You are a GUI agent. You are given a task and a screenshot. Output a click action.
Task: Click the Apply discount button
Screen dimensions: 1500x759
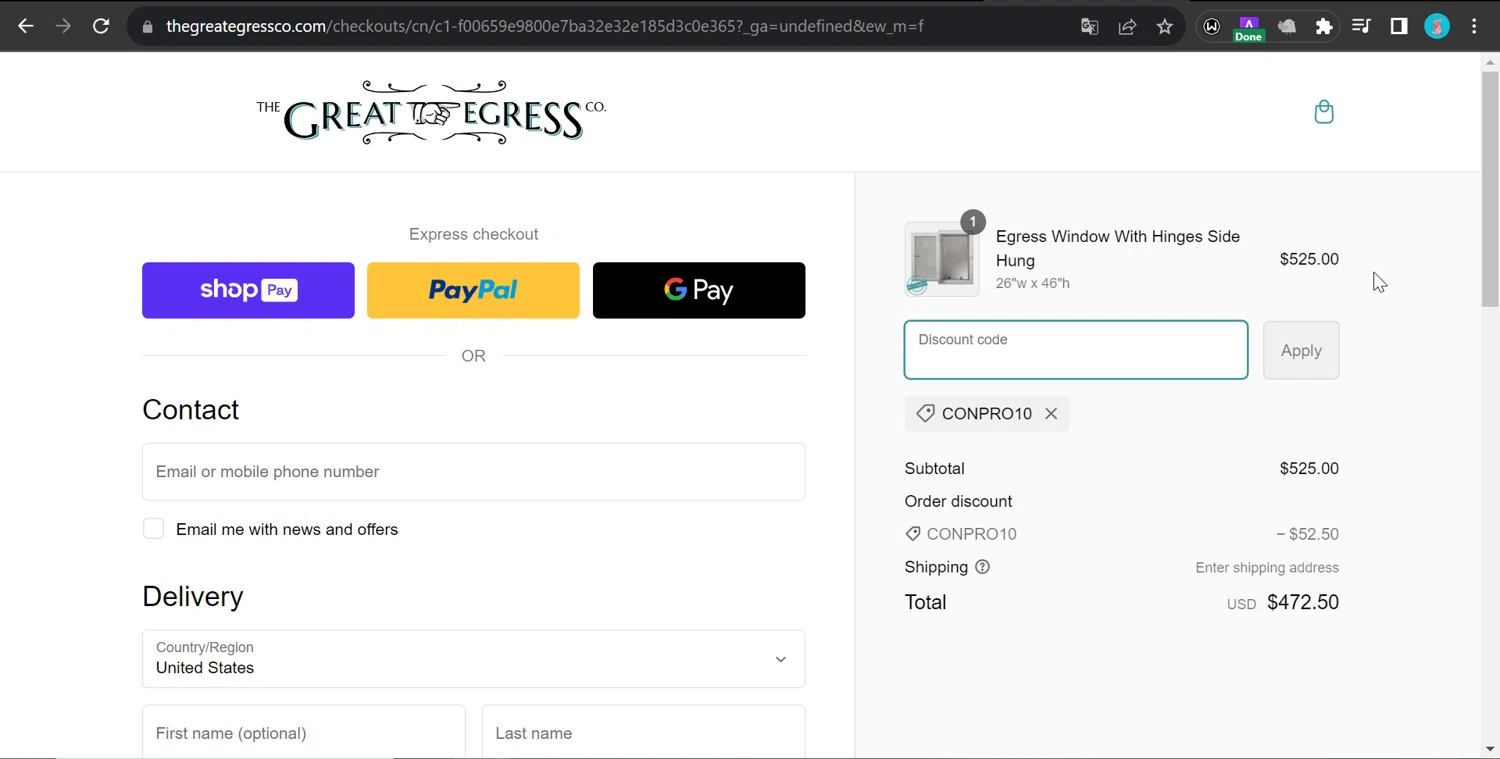1301,350
